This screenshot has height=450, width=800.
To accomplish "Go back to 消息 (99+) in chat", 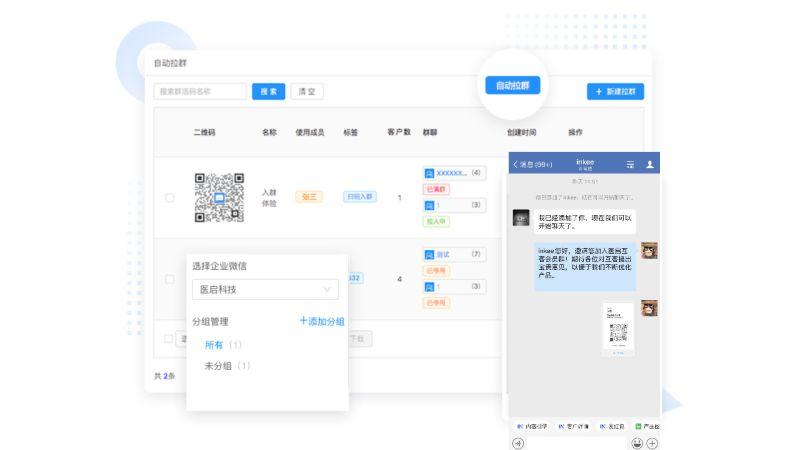I will click(533, 164).
